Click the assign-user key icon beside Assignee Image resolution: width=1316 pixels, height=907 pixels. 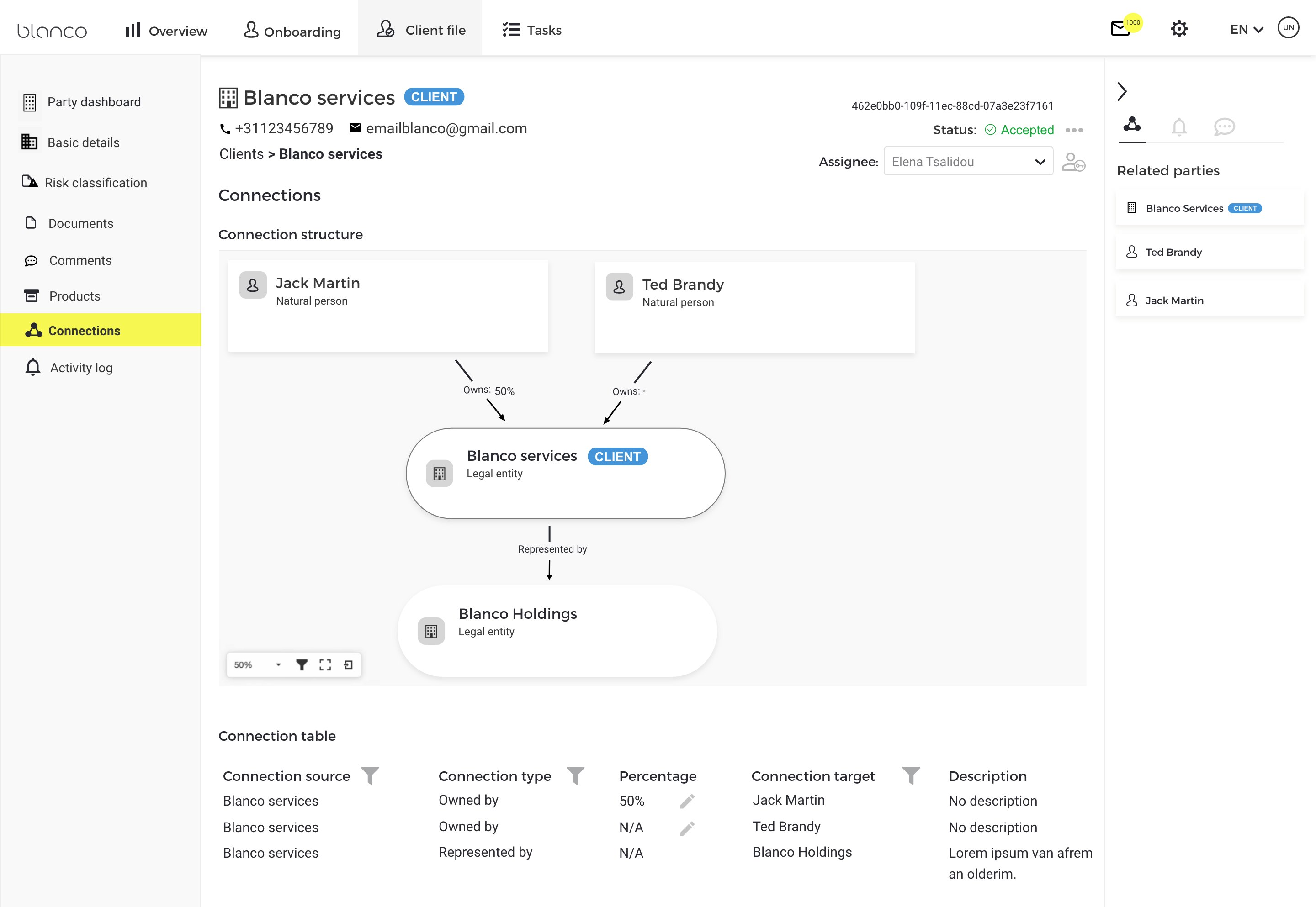[x=1073, y=162]
